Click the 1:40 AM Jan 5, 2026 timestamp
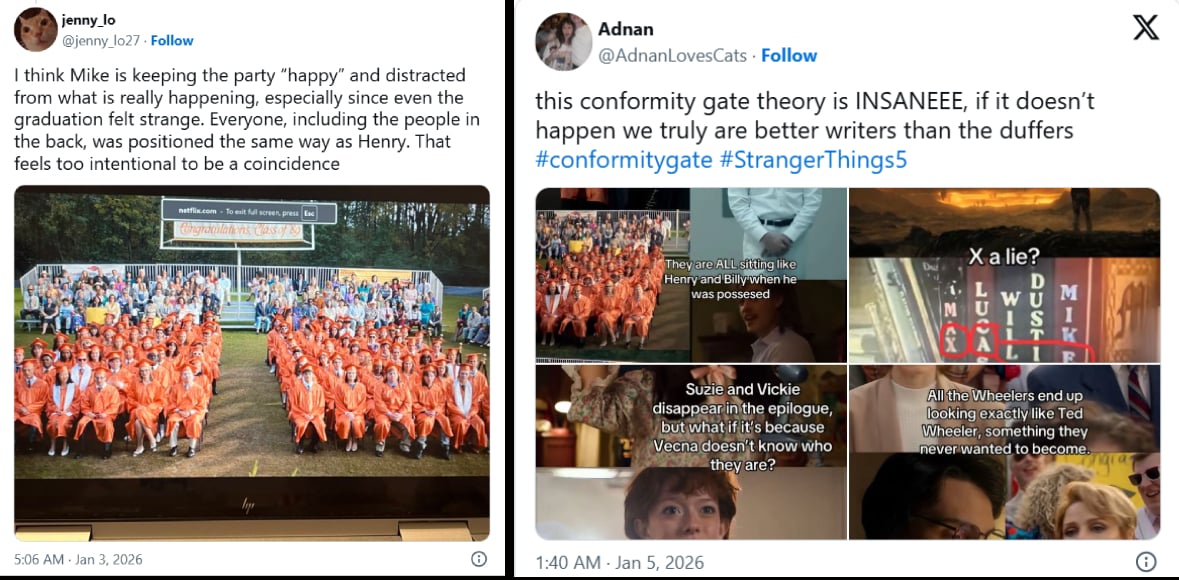1179x580 pixels. click(x=620, y=563)
